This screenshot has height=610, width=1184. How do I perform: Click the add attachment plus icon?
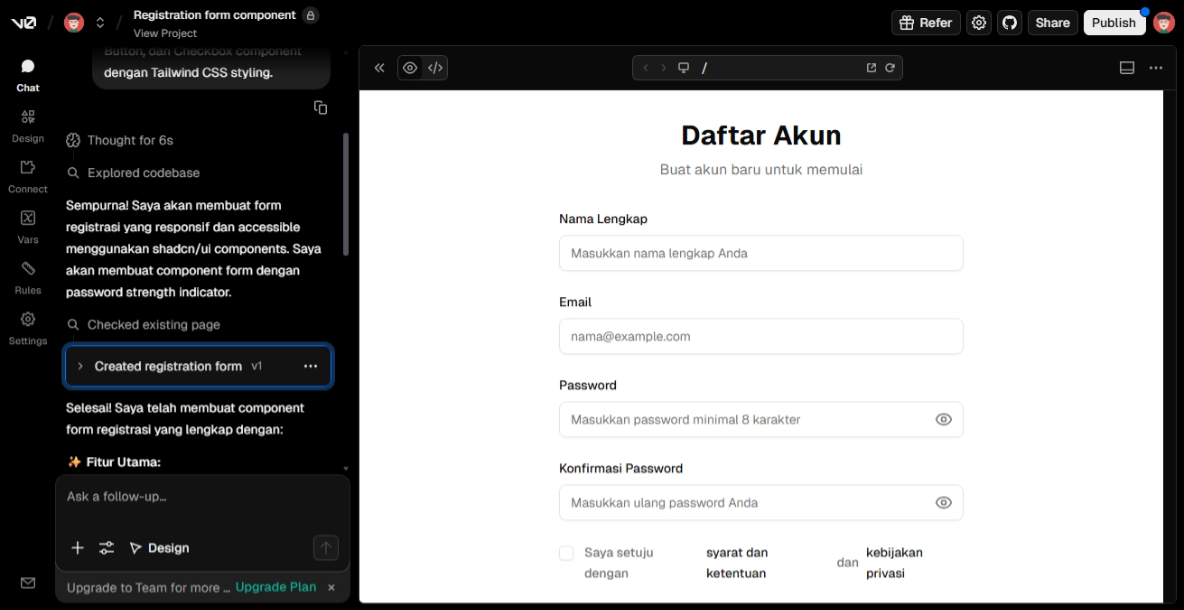tap(77, 548)
